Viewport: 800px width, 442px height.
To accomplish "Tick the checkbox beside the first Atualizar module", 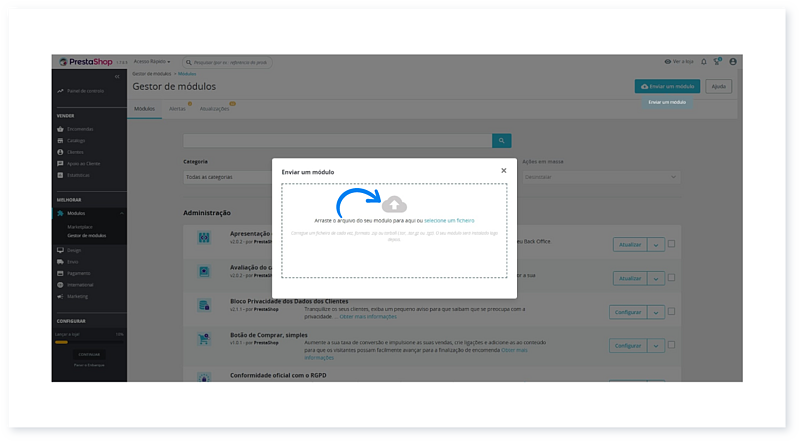I will [671, 244].
